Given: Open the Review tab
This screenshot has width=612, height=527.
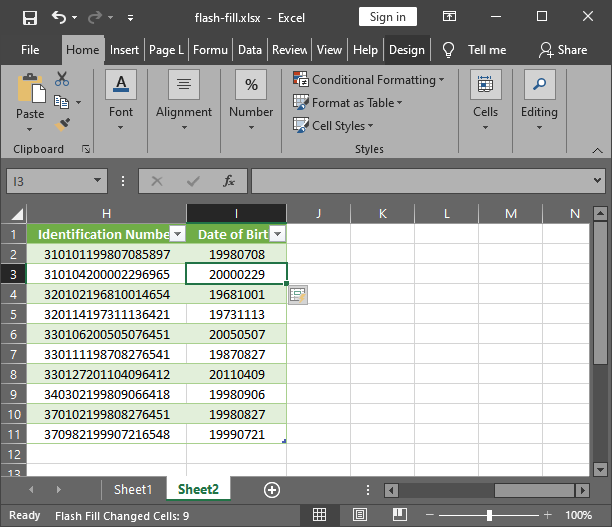Looking at the screenshot, I should pos(290,50).
